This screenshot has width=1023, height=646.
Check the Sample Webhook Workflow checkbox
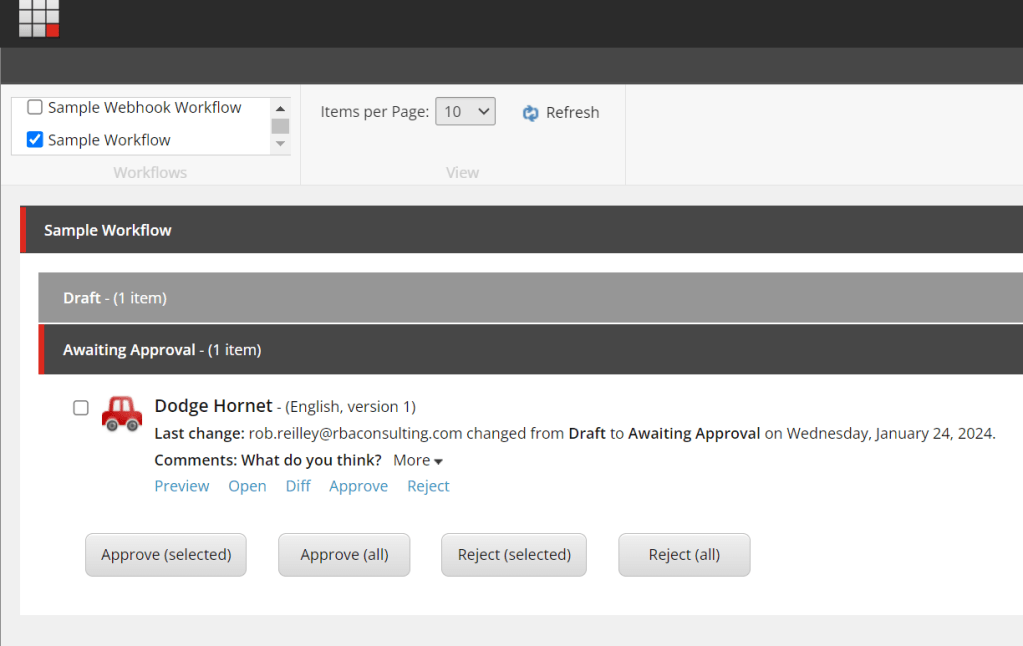[35, 107]
